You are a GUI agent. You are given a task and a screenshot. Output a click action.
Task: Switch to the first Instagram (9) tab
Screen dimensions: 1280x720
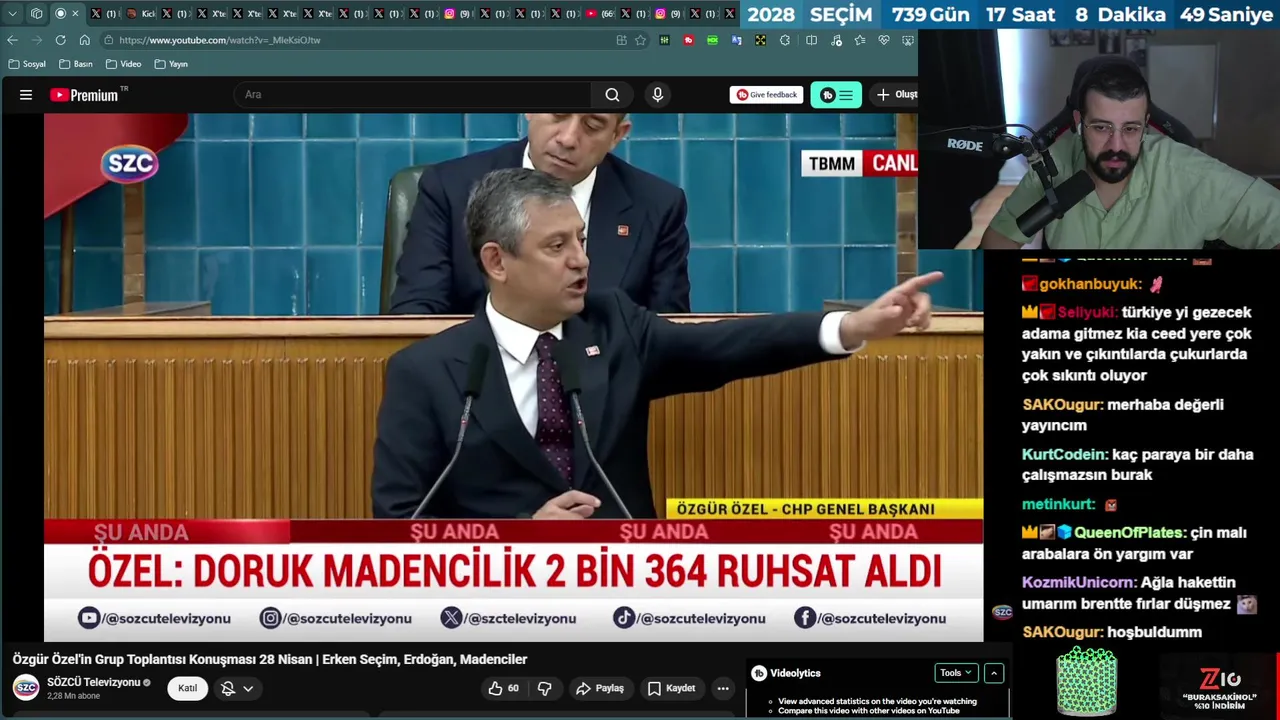point(457,14)
